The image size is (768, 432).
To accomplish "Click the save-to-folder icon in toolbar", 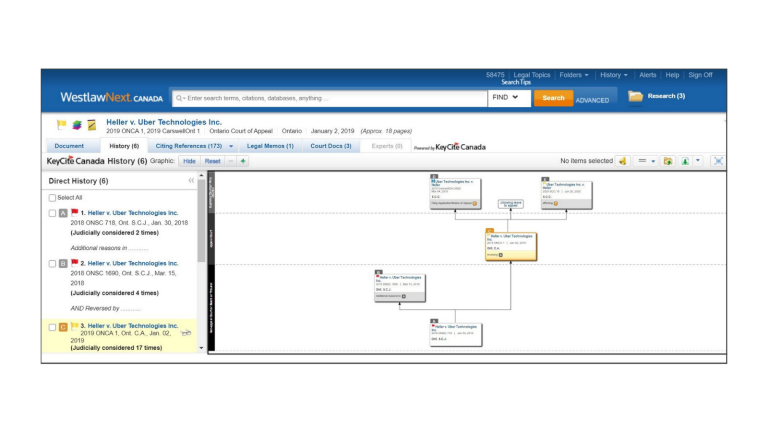I will point(668,161).
